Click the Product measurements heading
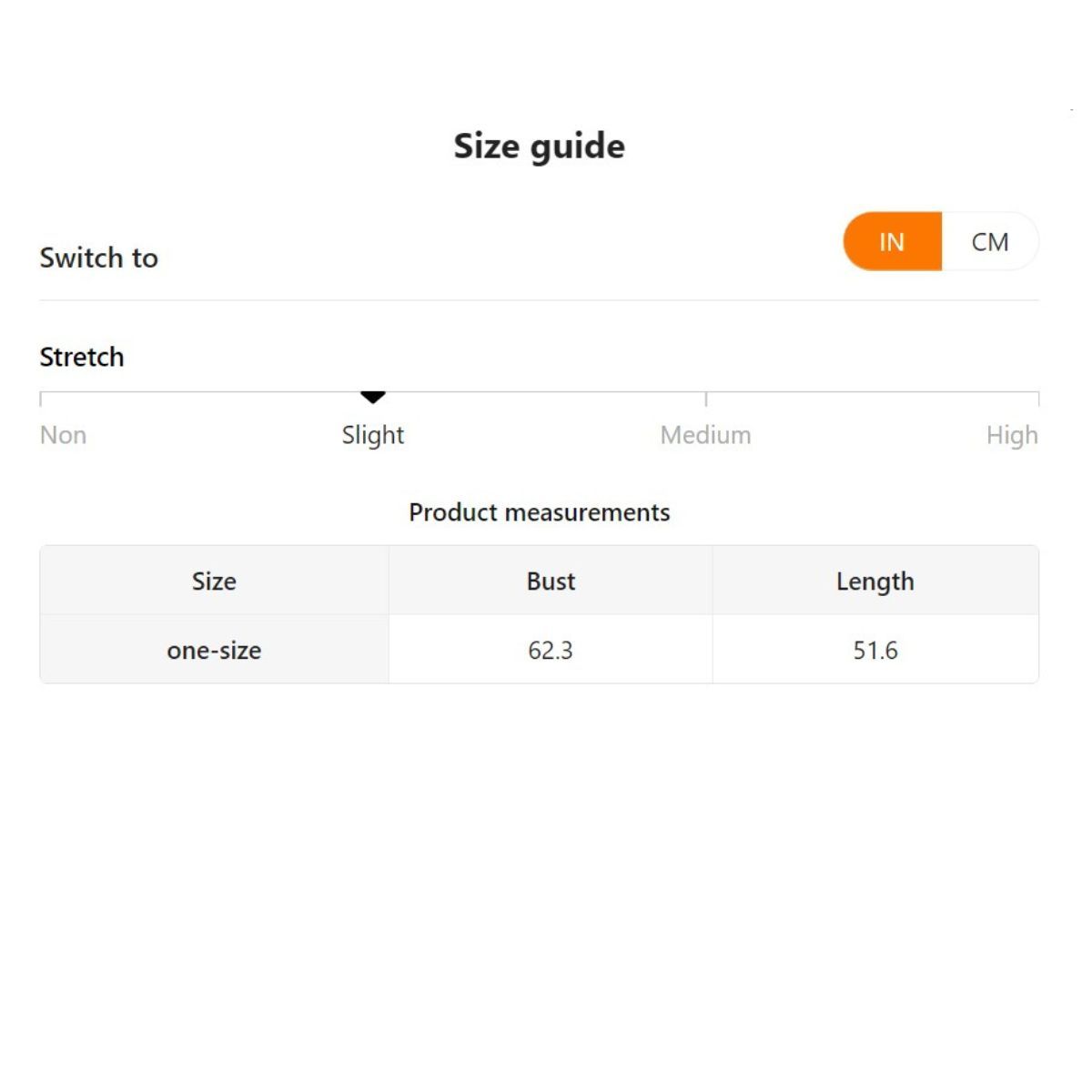1092x1092 pixels. pyautogui.click(x=539, y=512)
